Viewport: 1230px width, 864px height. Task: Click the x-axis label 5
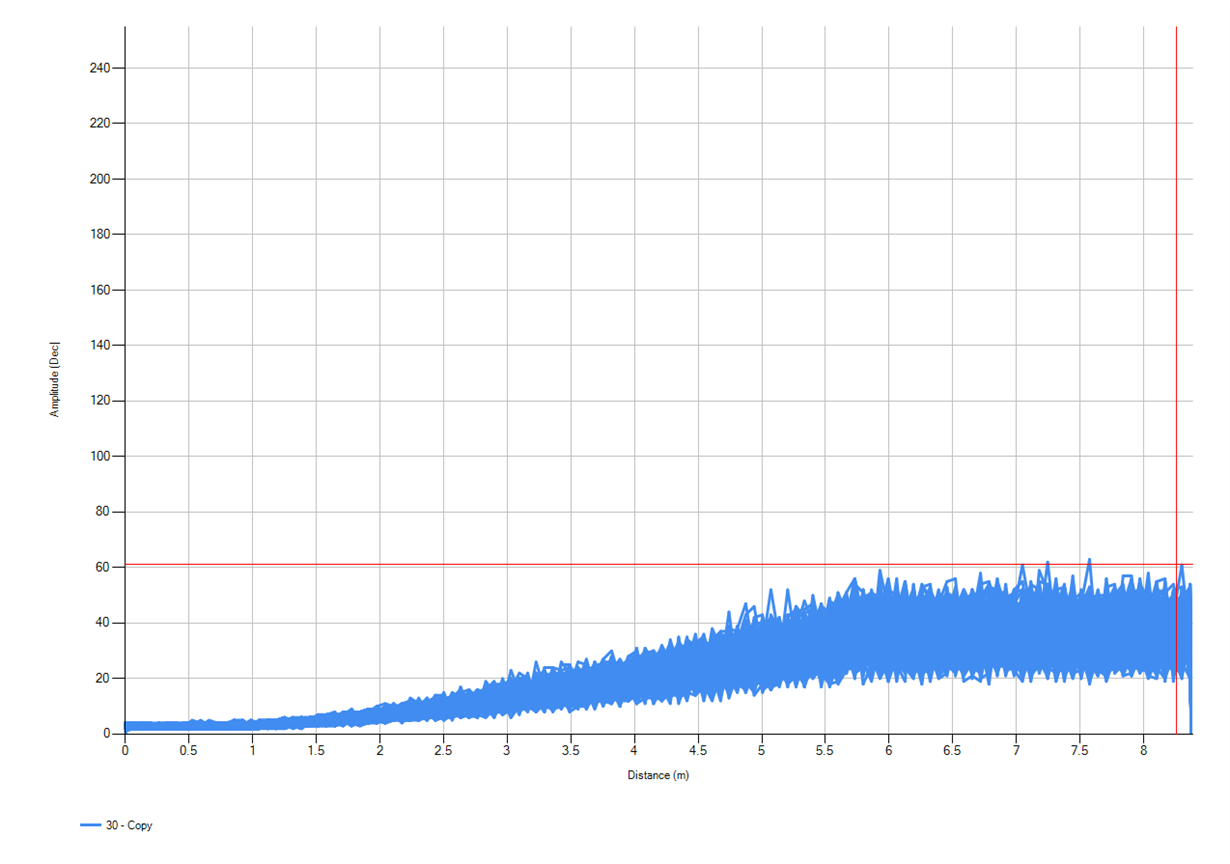pyautogui.click(x=762, y=748)
